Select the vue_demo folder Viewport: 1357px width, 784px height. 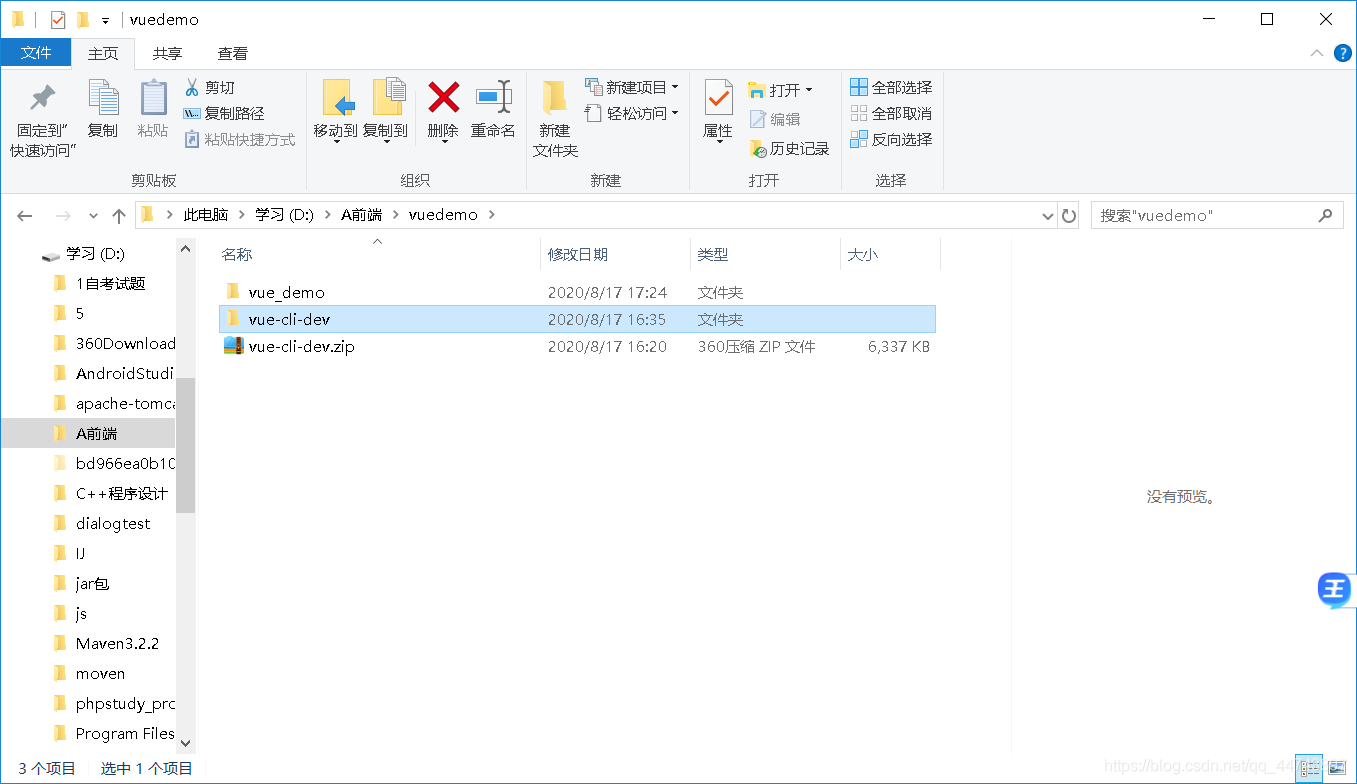coord(287,292)
